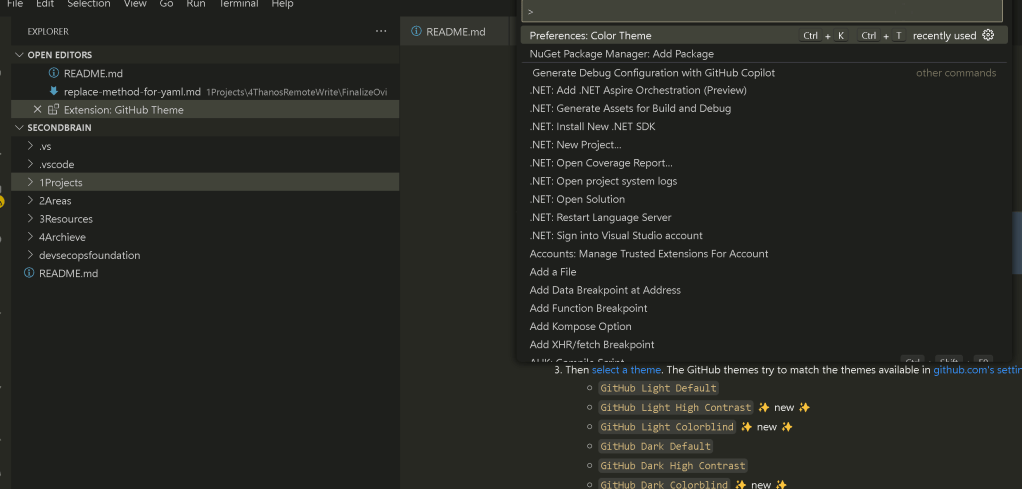Open replace-method-for-yaml.md in Open Editors
The width and height of the screenshot is (1022, 489).
[x=205, y=91]
